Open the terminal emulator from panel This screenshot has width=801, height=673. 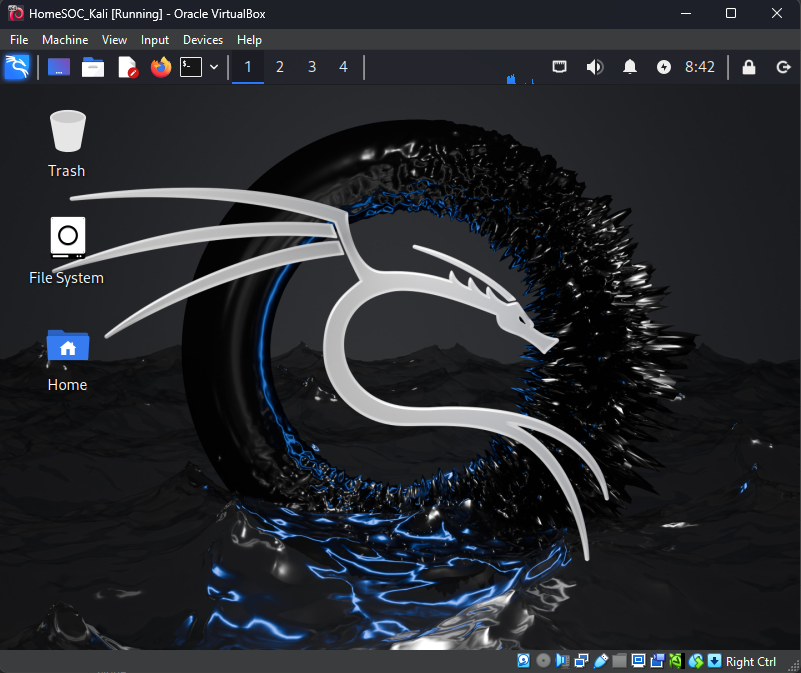(190, 67)
